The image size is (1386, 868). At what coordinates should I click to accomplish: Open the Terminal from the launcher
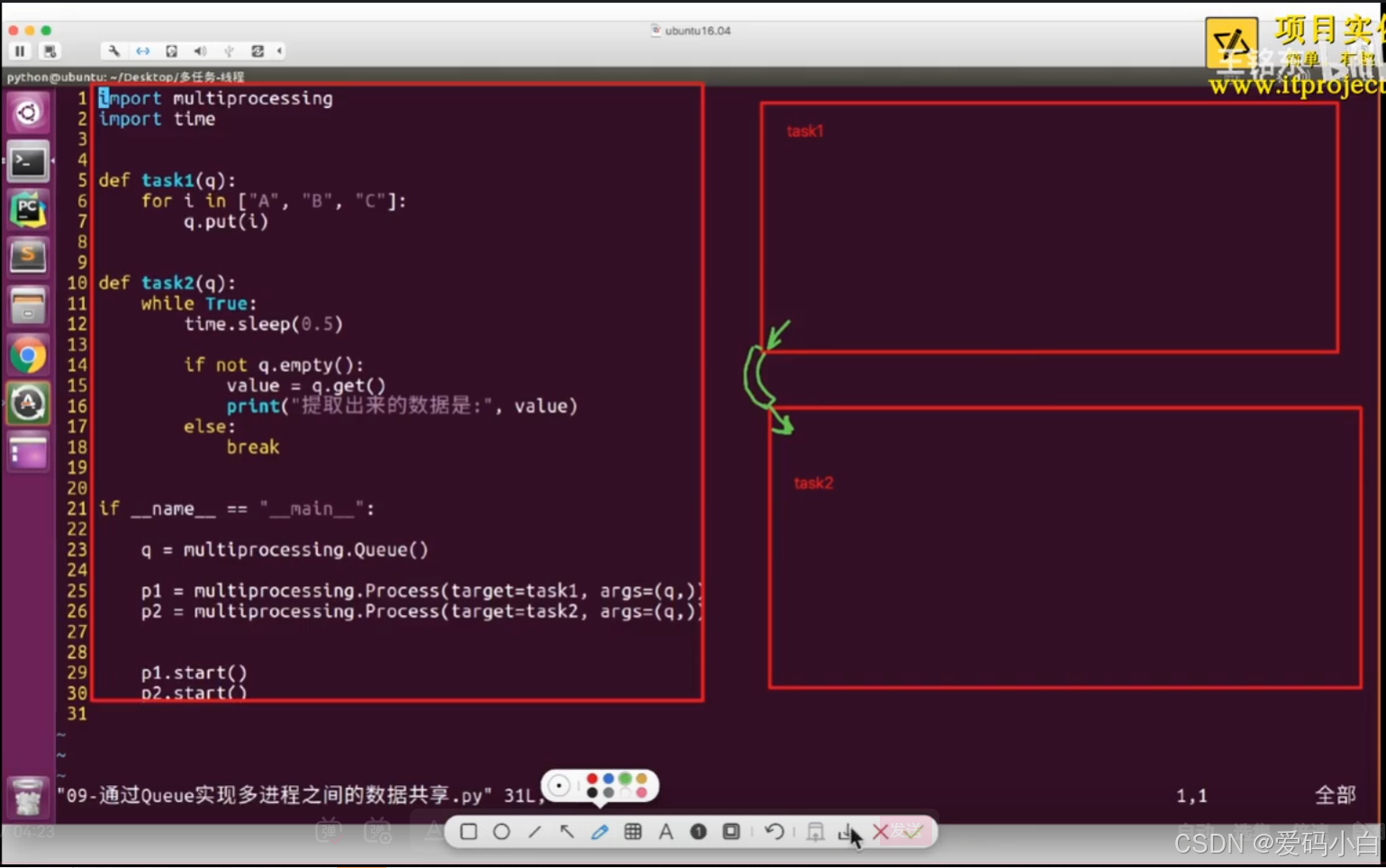click(x=28, y=162)
